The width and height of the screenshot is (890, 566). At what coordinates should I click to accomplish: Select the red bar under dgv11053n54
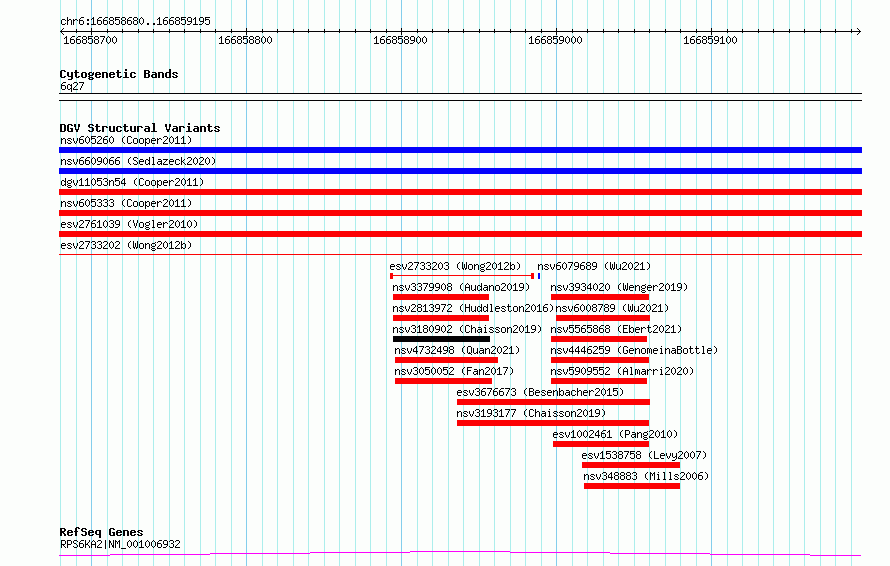click(x=460, y=192)
